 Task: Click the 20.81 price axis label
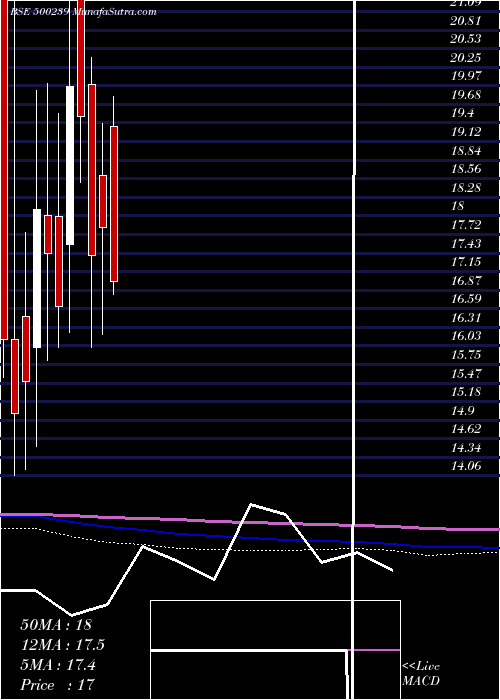[466, 21]
